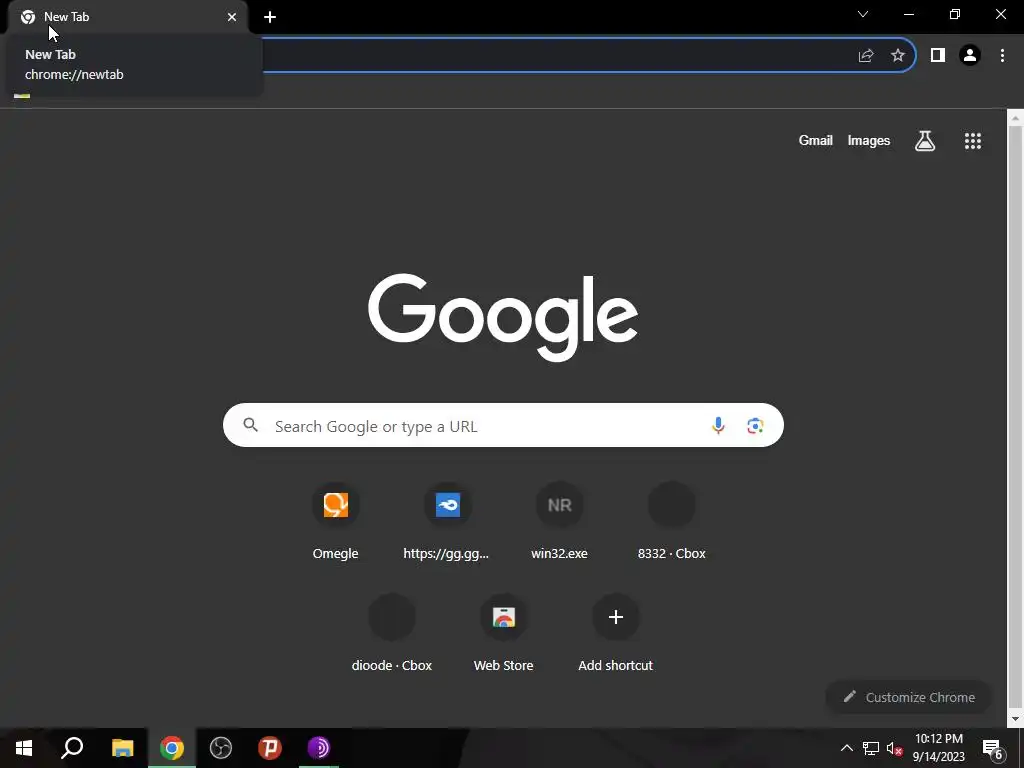Click the Google logo
The width and height of the screenshot is (1024, 768).
(503, 317)
